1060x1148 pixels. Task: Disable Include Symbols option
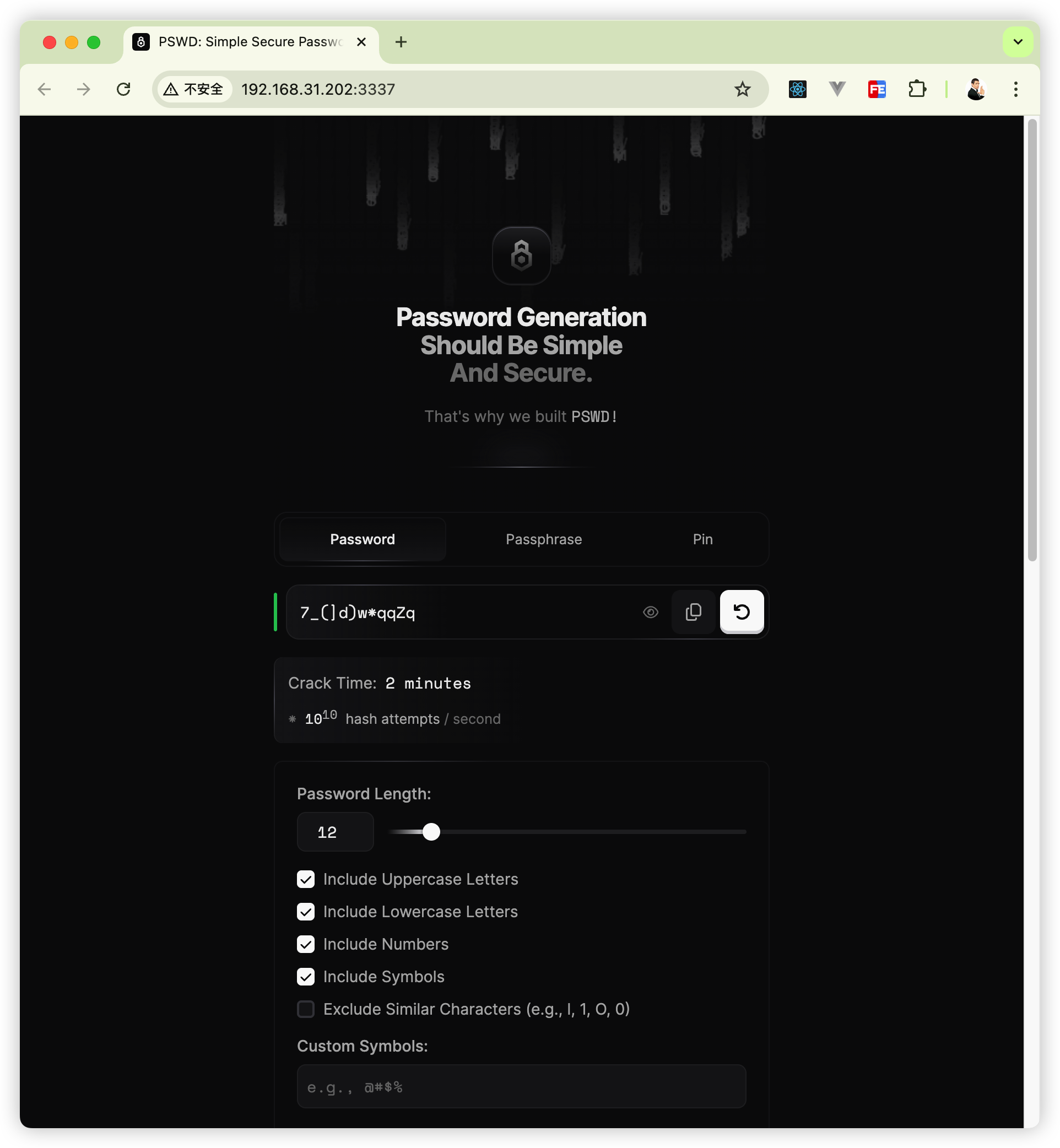pos(306,977)
